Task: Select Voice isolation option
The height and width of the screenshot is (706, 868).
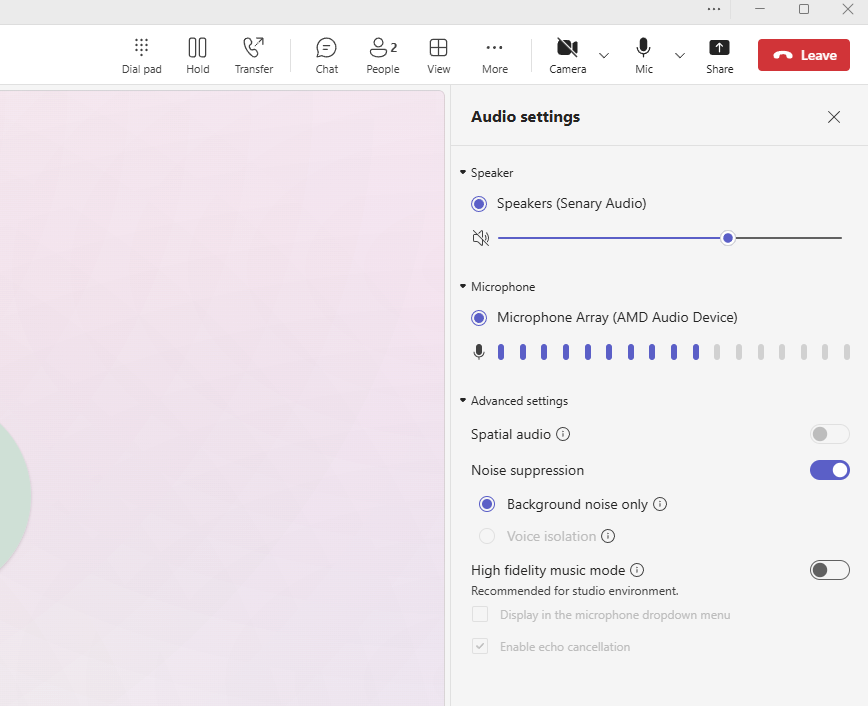Action: point(487,536)
